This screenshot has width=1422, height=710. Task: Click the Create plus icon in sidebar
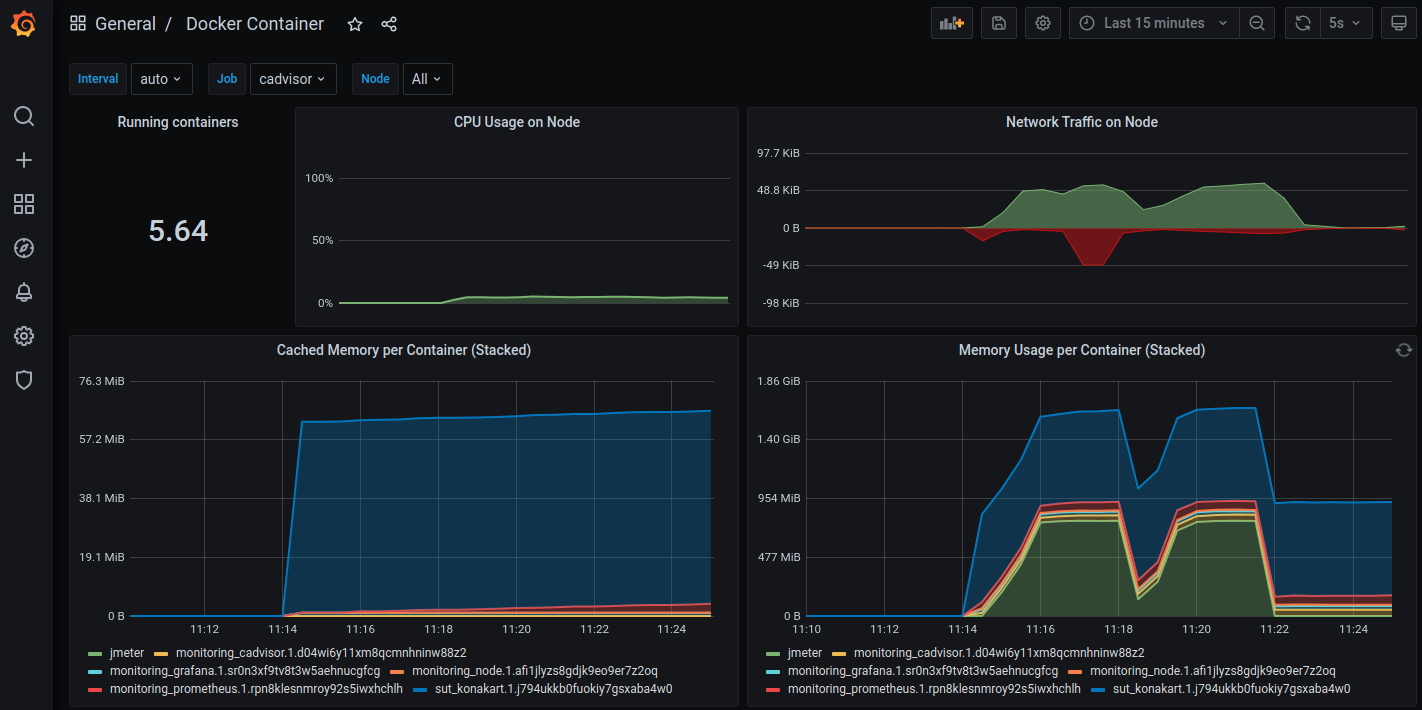tap(24, 160)
